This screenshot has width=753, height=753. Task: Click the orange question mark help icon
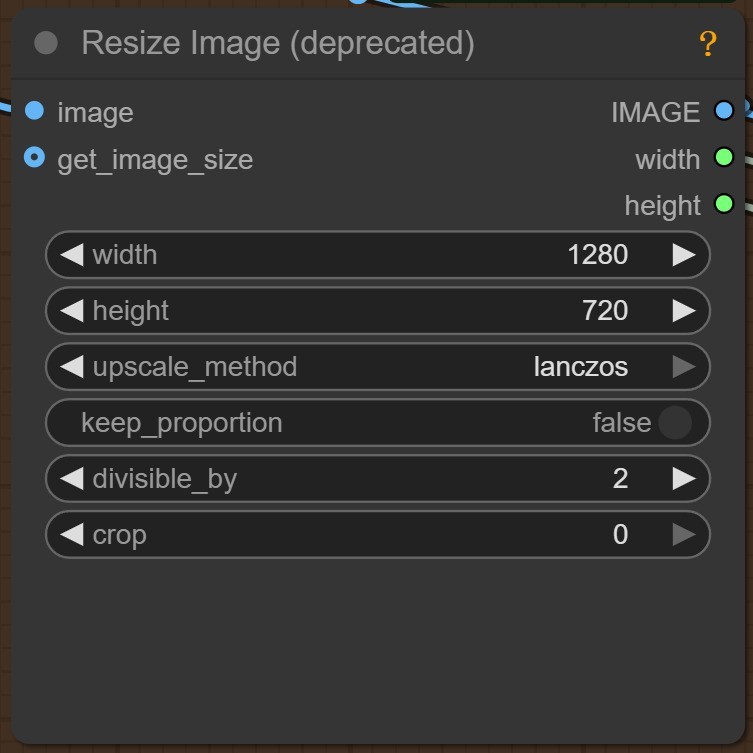pyautogui.click(x=708, y=44)
